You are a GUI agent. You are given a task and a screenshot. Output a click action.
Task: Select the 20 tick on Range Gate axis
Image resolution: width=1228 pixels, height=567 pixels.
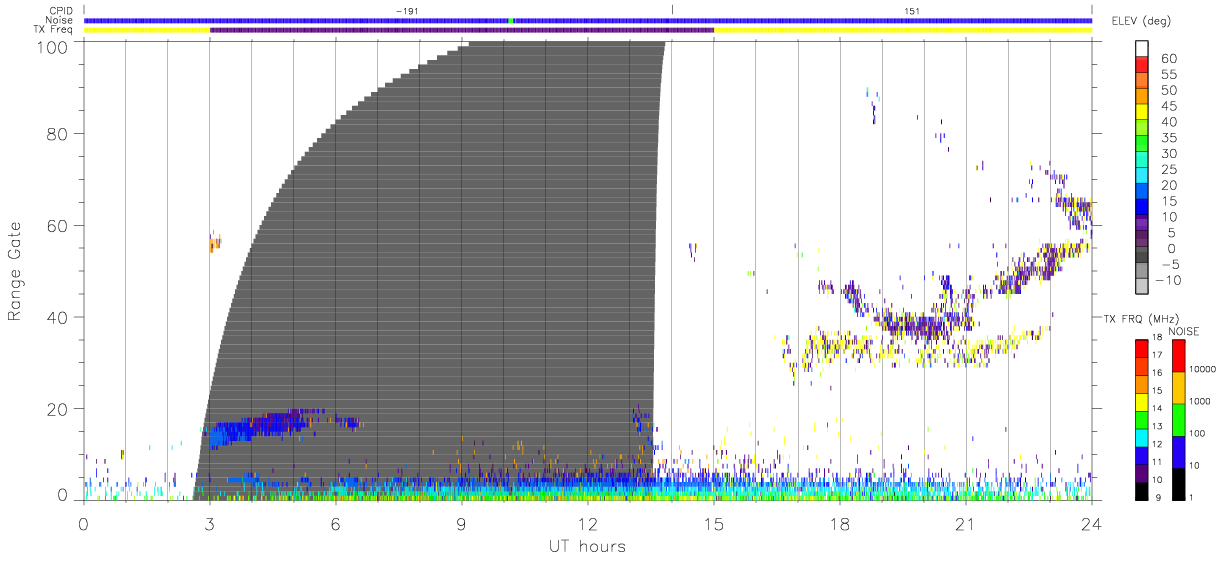[x=57, y=410]
